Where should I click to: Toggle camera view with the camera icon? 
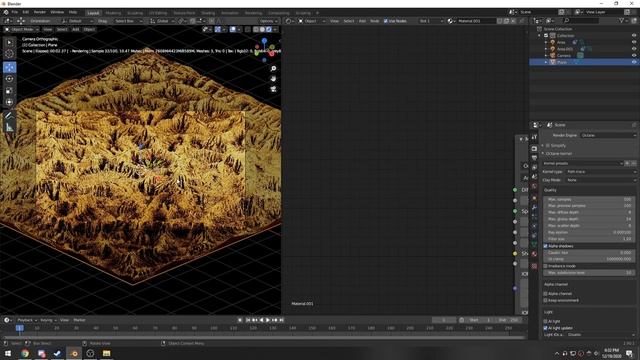tap(273, 89)
